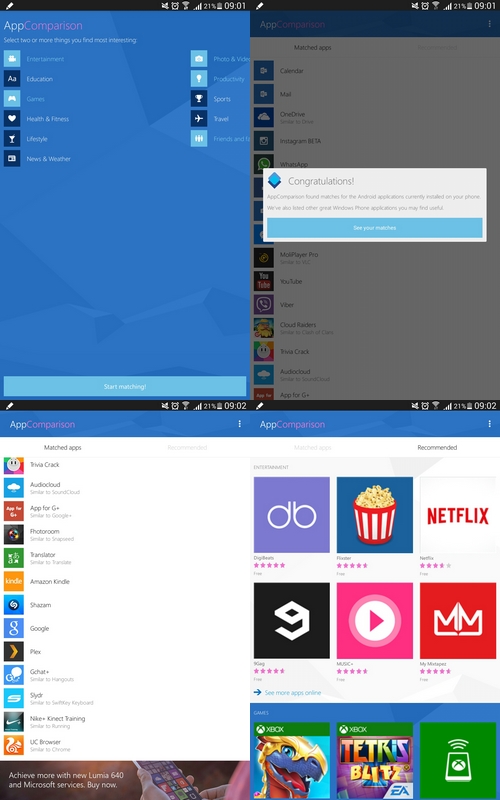Click the See your matches button
500x800 pixels.
click(x=374, y=228)
